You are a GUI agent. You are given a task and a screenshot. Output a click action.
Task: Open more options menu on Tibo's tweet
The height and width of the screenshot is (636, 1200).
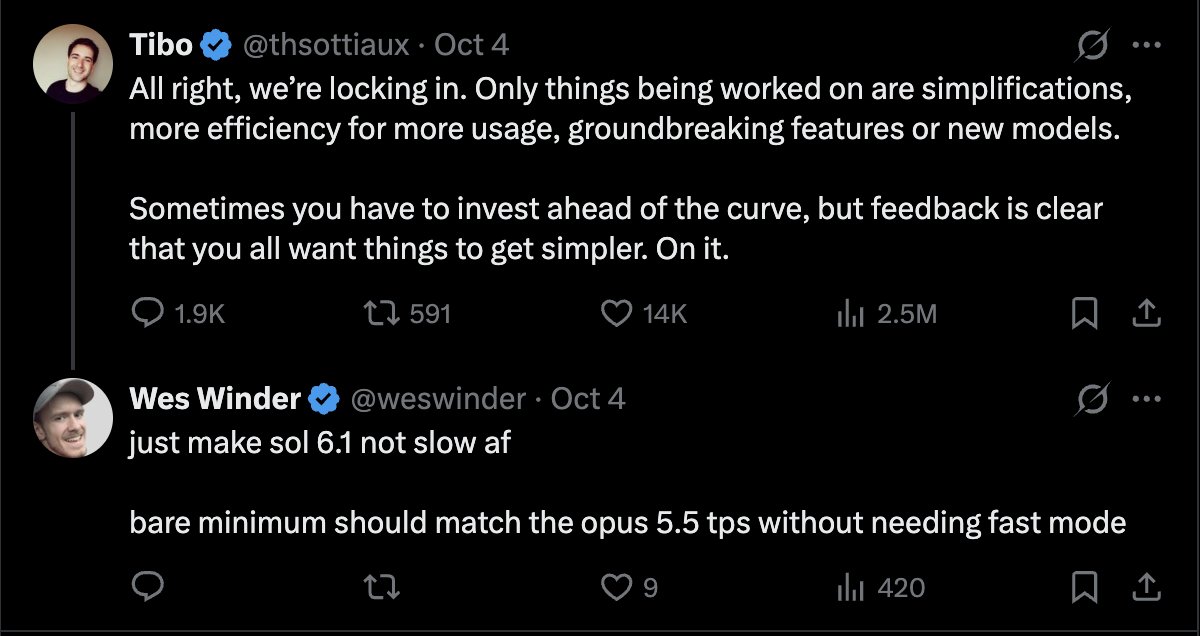[x=1144, y=45]
